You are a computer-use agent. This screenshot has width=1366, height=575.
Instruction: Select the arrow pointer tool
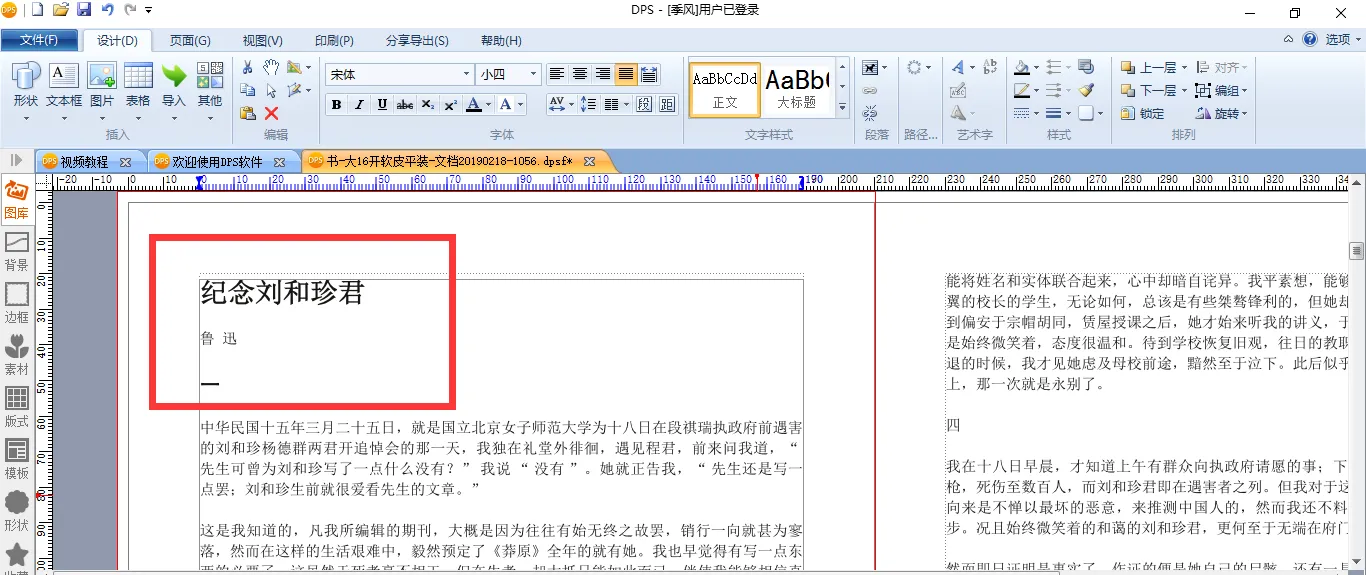tap(271, 90)
